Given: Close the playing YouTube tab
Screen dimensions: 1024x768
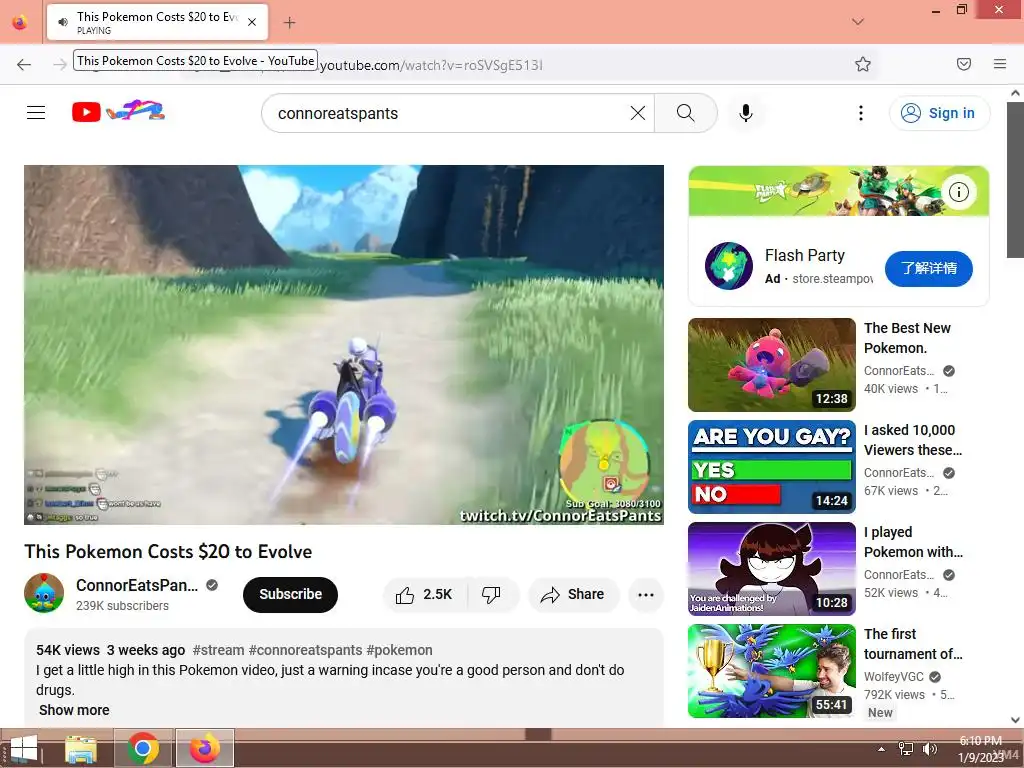Looking at the screenshot, I should [252, 22].
